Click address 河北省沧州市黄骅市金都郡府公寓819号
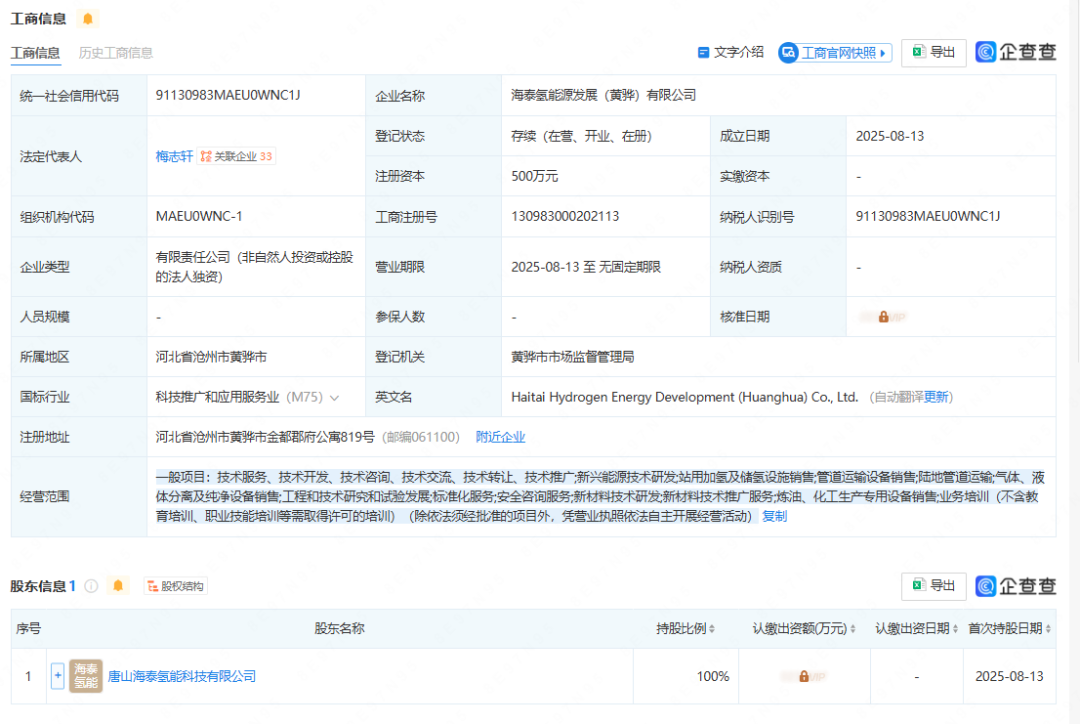This screenshot has width=1080, height=724. tap(265, 437)
